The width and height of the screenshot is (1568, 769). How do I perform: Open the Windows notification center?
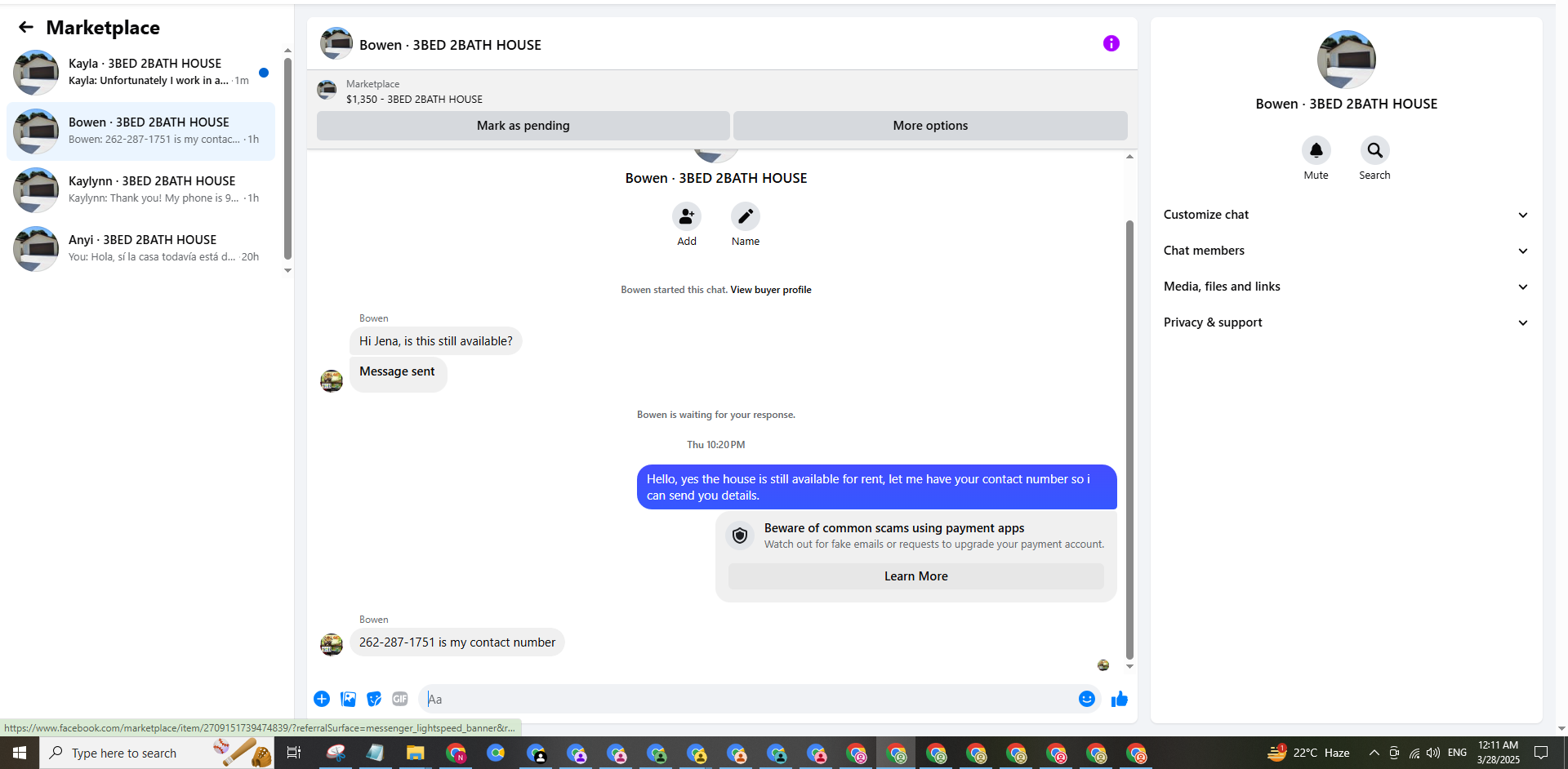click(1541, 753)
